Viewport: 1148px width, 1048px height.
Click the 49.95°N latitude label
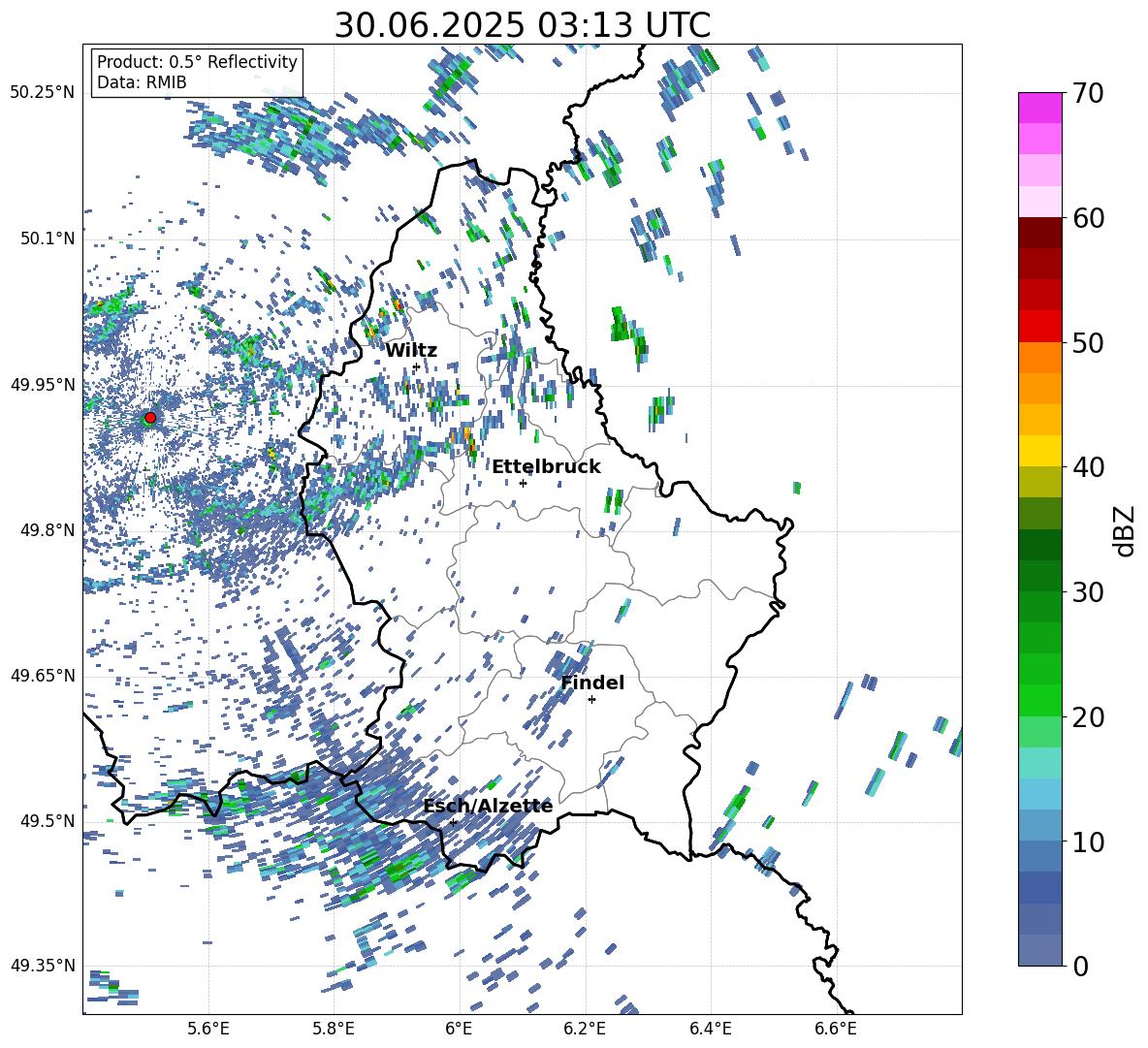[43, 384]
